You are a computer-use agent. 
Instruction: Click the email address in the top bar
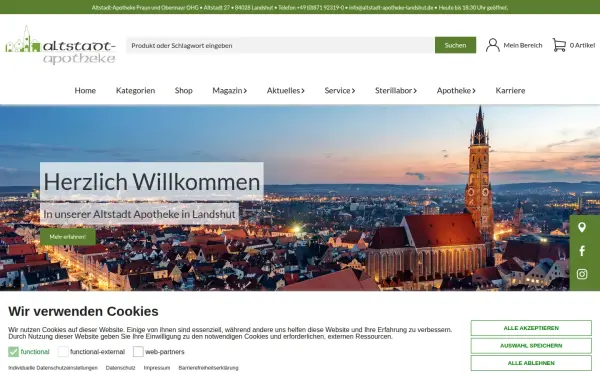pyautogui.click(x=391, y=7)
